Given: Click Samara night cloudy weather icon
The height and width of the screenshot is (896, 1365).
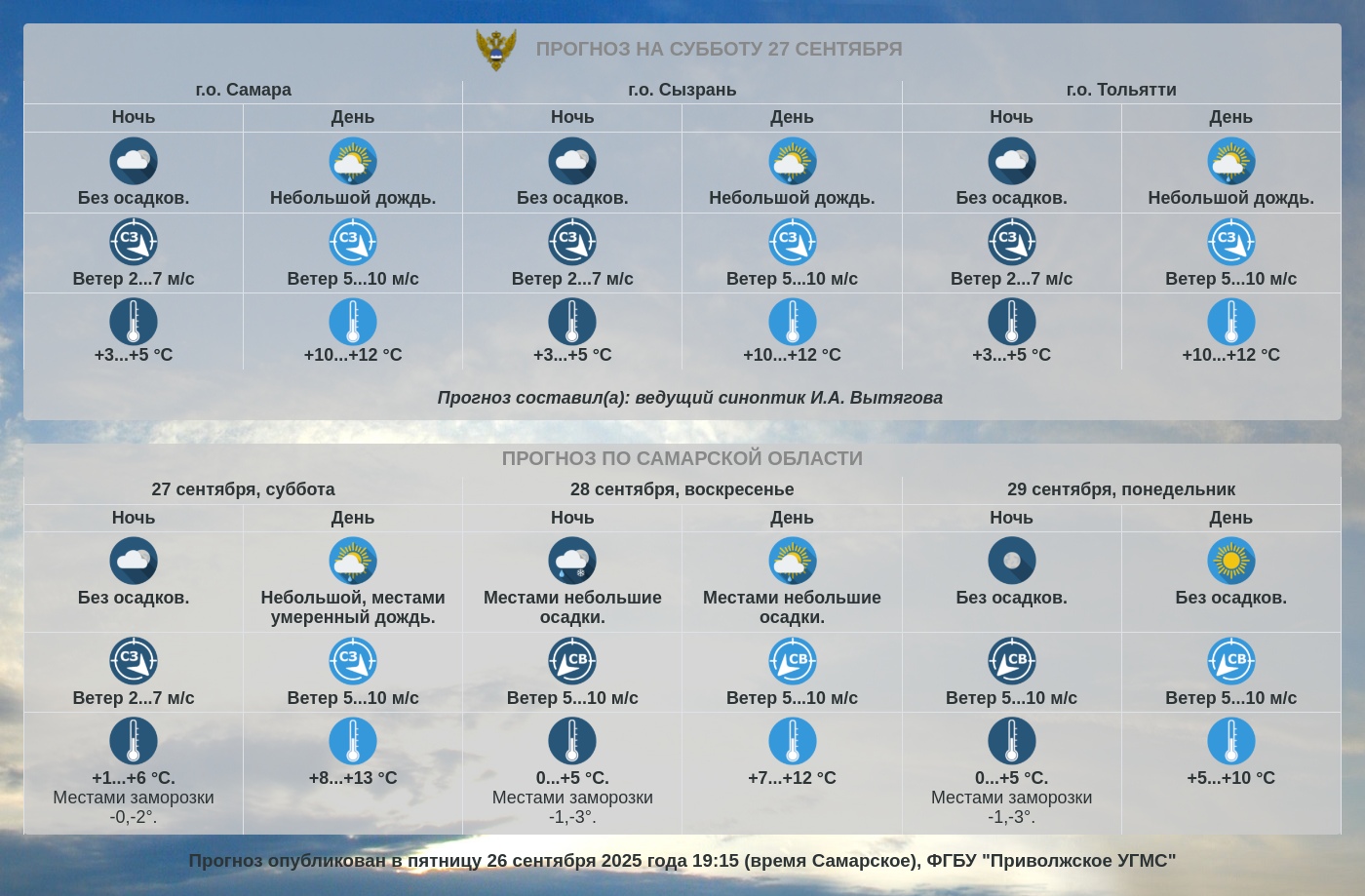Looking at the screenshot, I should coord(134,161).
